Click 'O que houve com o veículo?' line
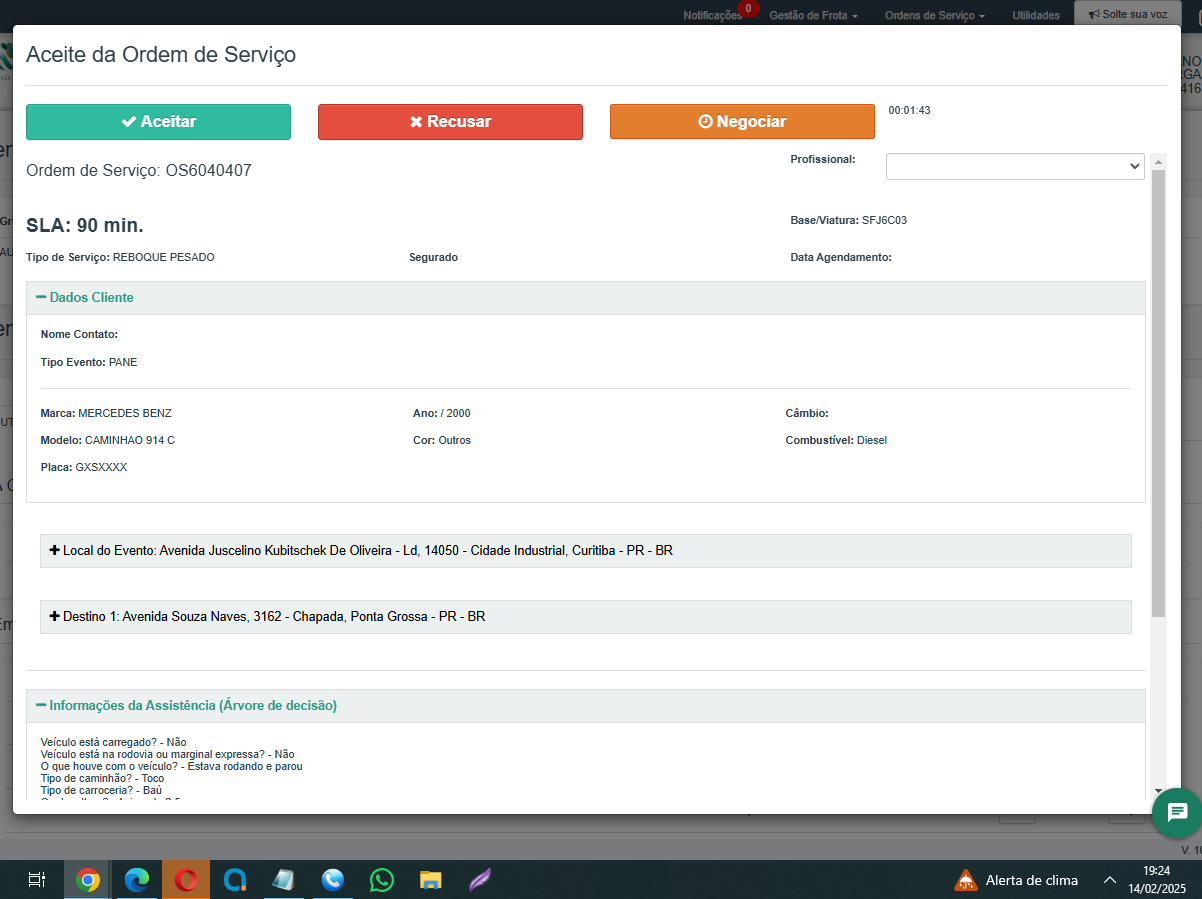1202x899 pixels. 171,766
